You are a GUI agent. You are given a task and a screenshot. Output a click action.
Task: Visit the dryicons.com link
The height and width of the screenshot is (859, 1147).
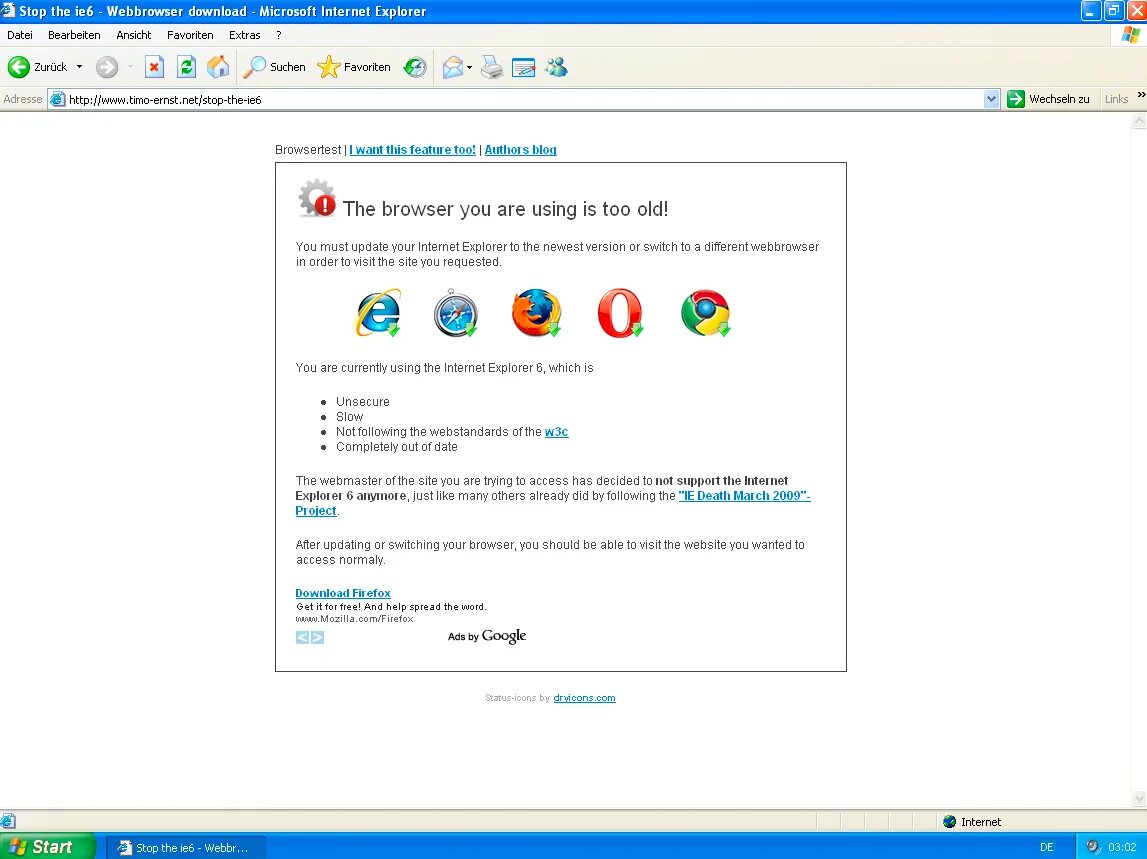click(x=584, y=698)
